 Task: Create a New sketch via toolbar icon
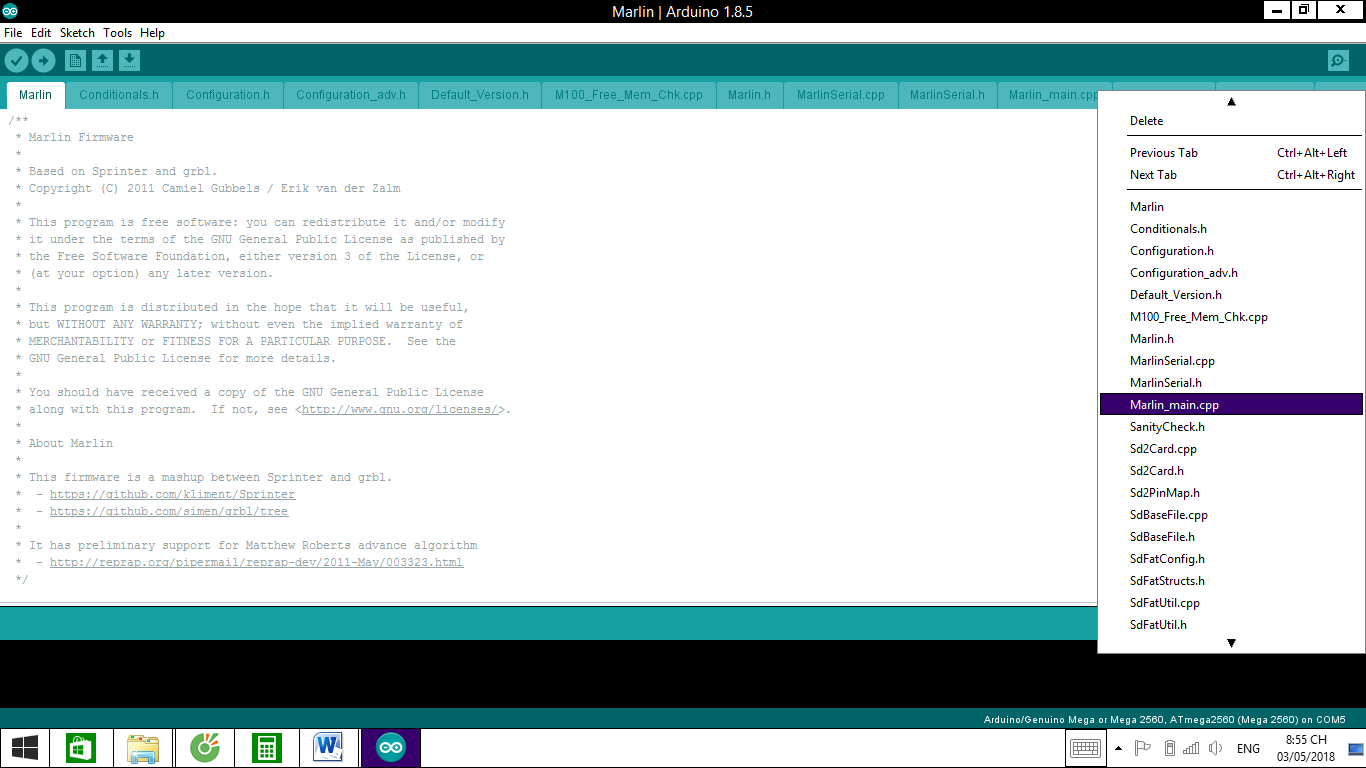tap(75, 61)
